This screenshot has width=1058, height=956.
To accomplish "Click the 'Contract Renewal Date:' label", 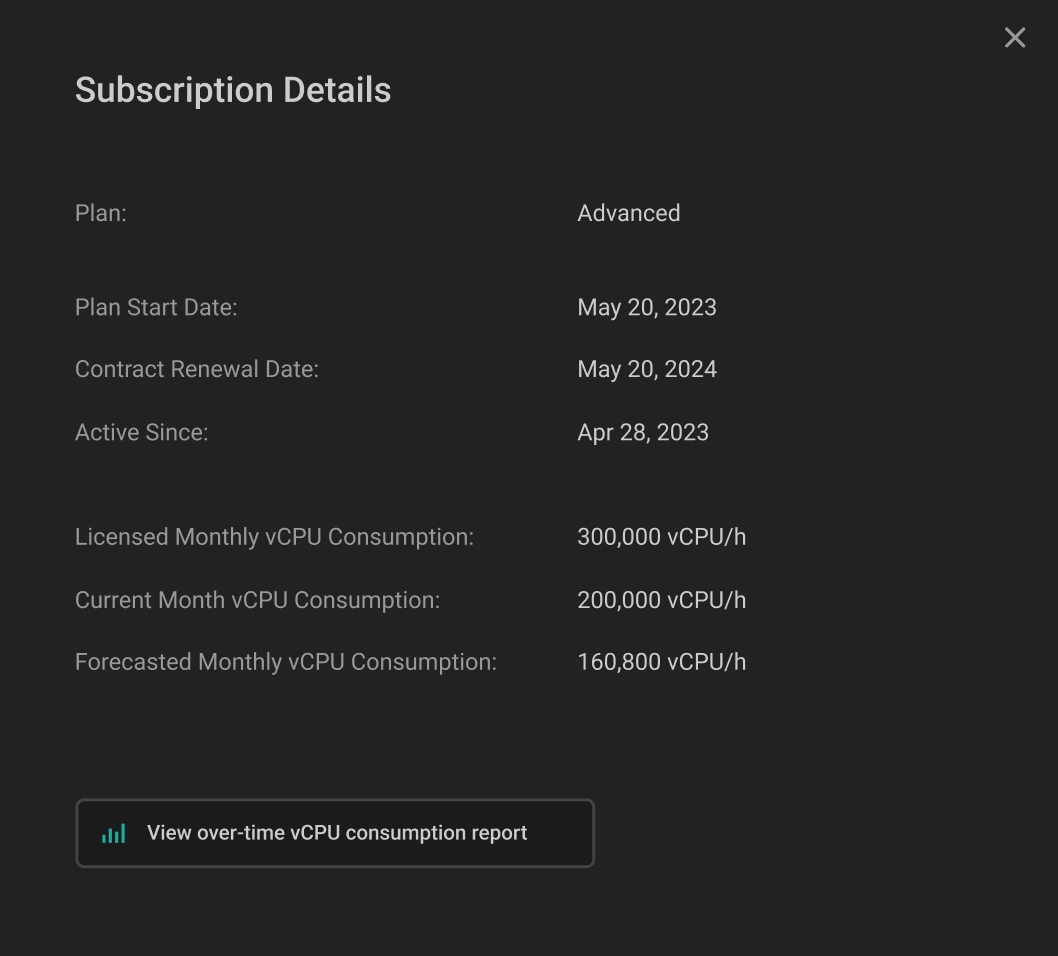I will (x=197, y=369).
